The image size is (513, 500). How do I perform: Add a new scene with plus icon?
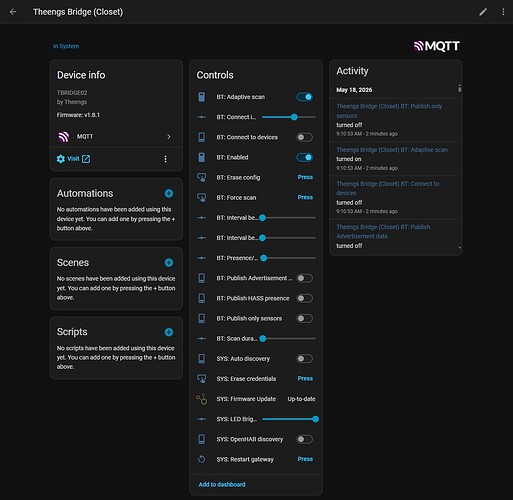click(x=169, y=263)
